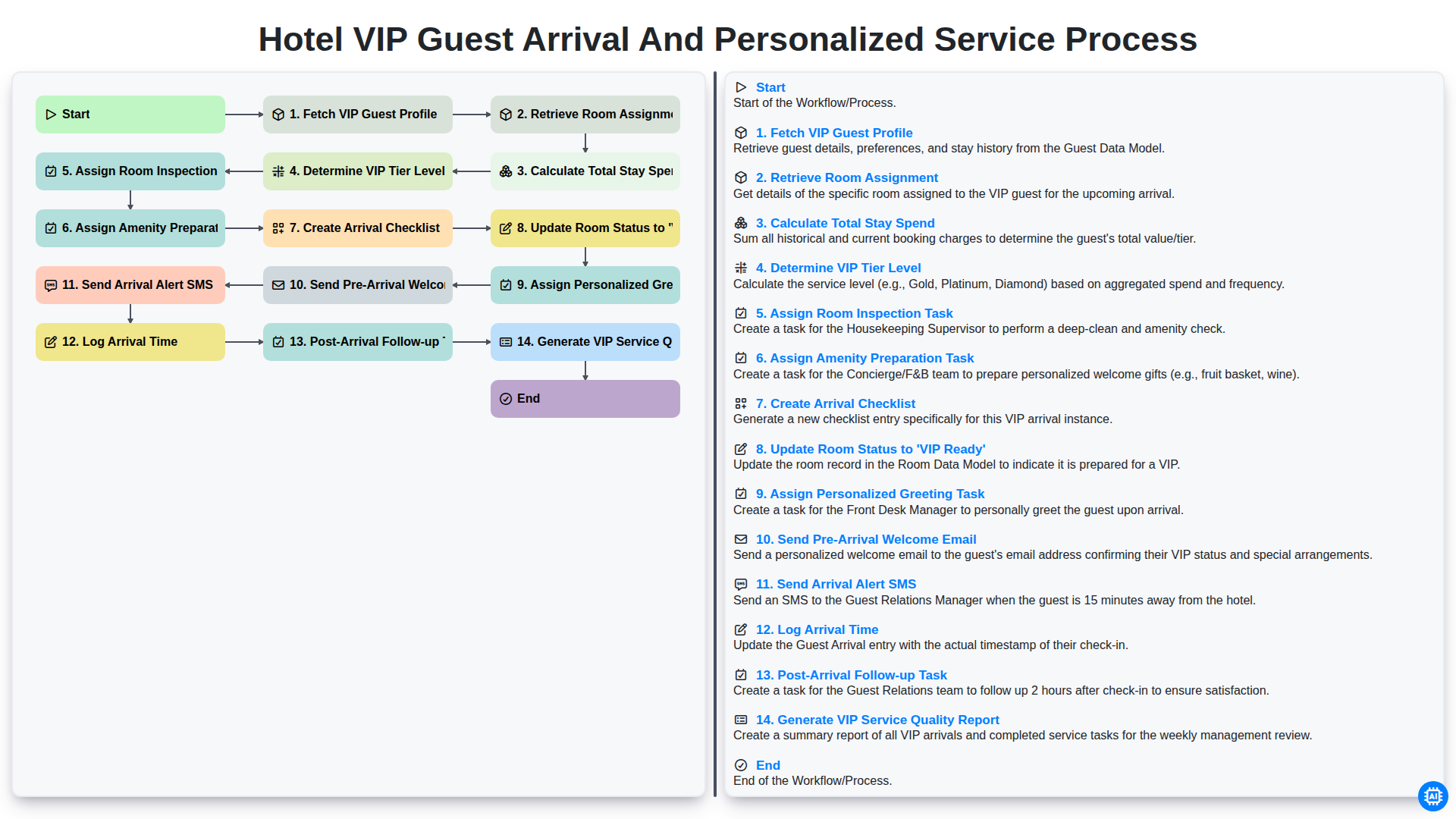Click the checkmark circle icon beside End heading
Image resolution: width=1456 pixels, height=819 pixels.
point(741,765)
